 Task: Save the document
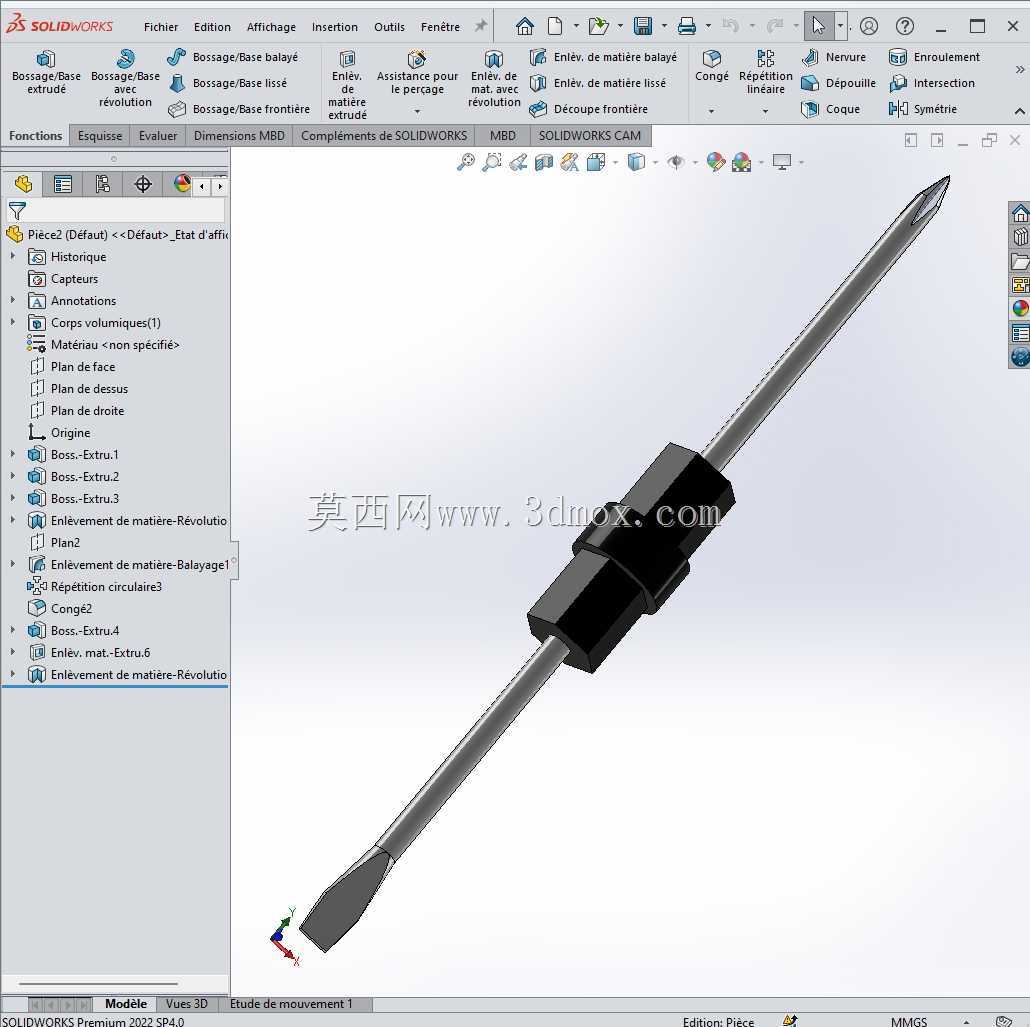pos(642,26)
